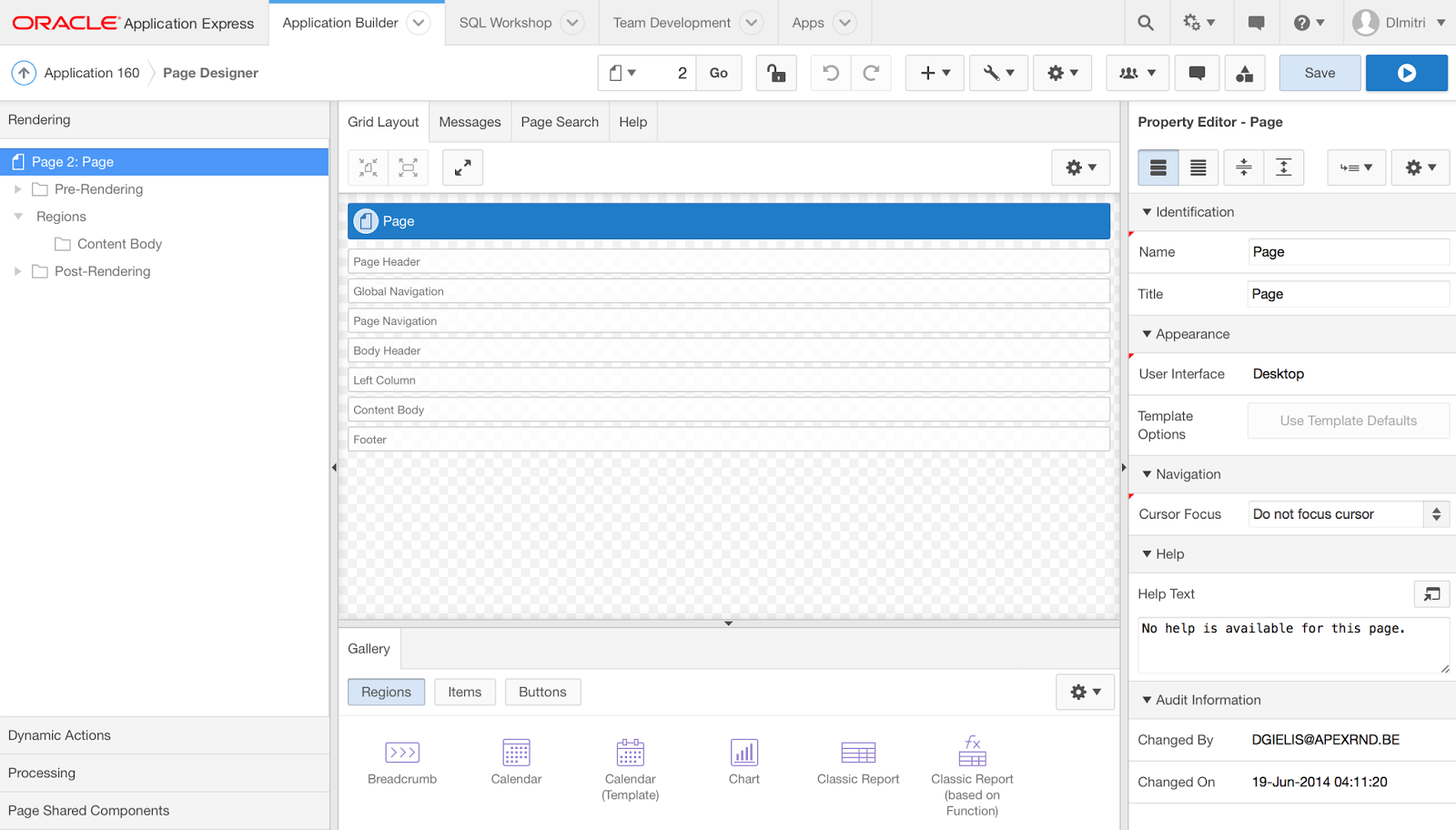
Task: Run the page with play button
Action: 1407,73
